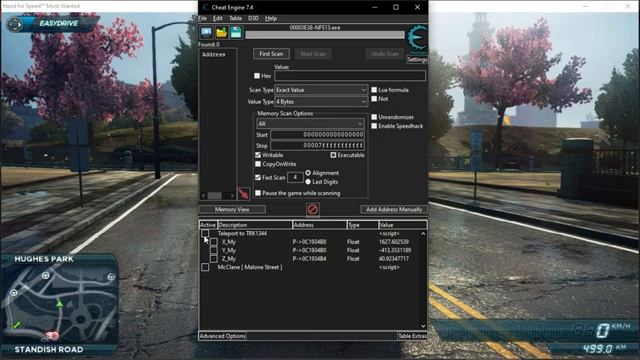This screenshot has height=360, width=640.
Task: Click the Undo Scan button
Action: tap(384, 54)
